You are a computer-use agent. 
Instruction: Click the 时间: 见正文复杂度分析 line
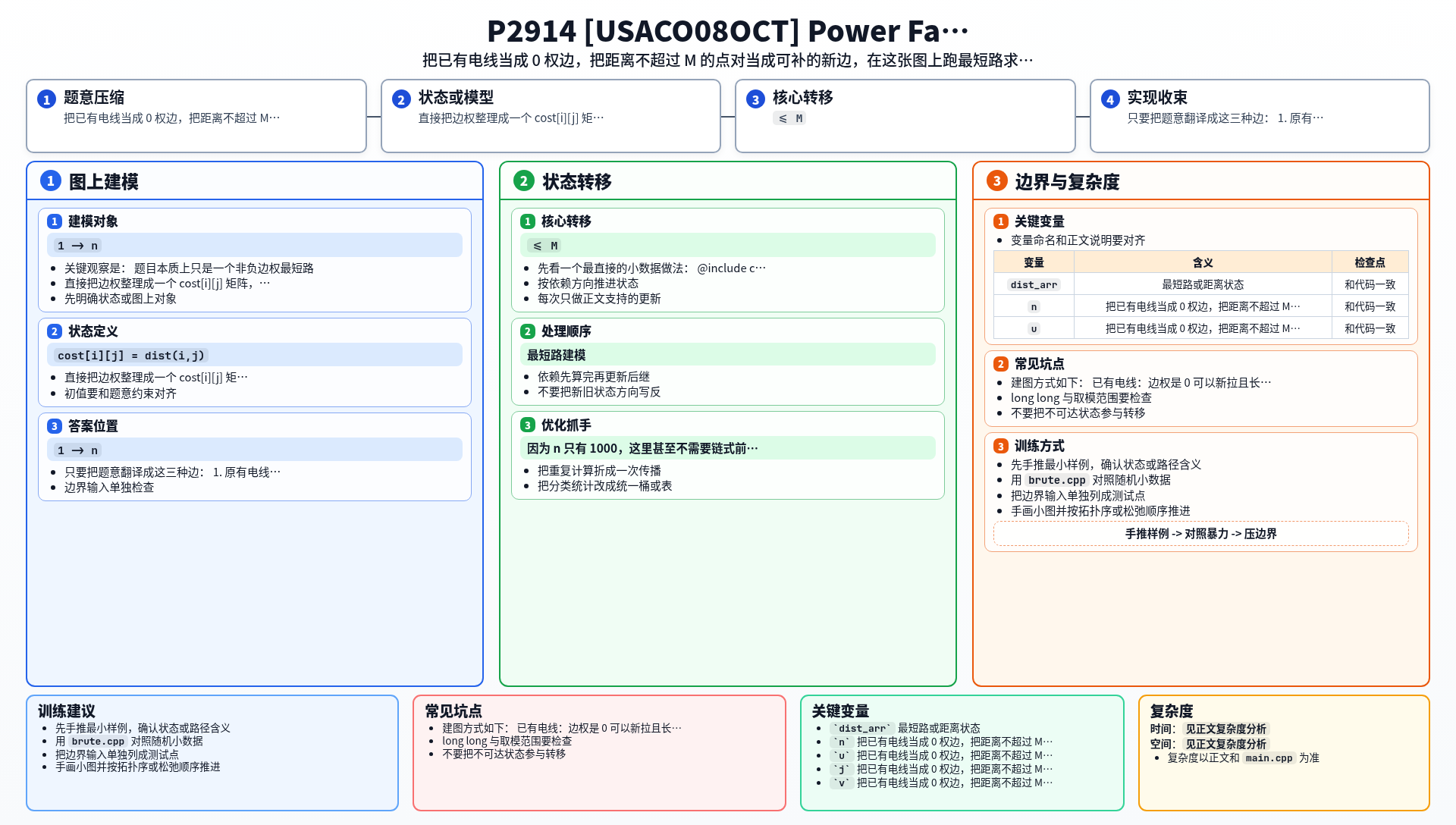click(x=1209, y=729)
